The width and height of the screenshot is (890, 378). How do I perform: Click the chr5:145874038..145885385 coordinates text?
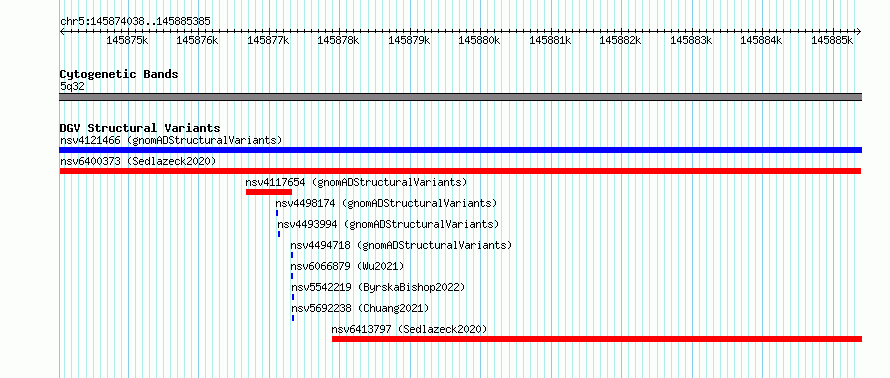[135, 22]
